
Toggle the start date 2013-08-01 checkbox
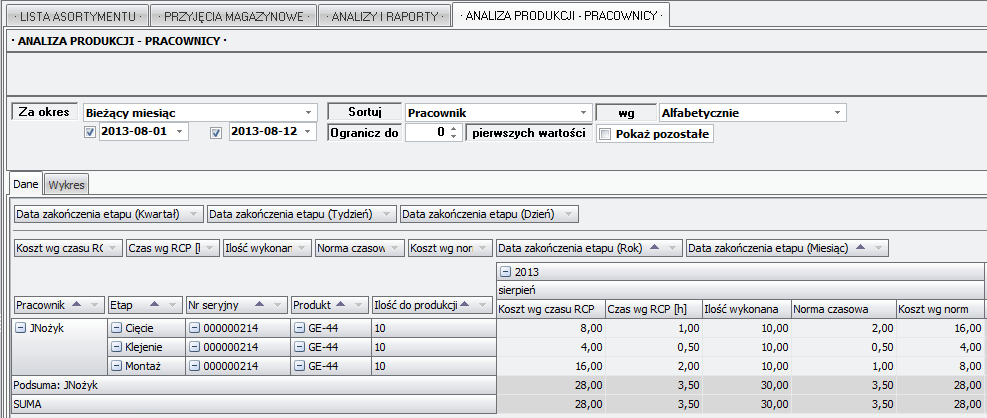click(90, 133)
